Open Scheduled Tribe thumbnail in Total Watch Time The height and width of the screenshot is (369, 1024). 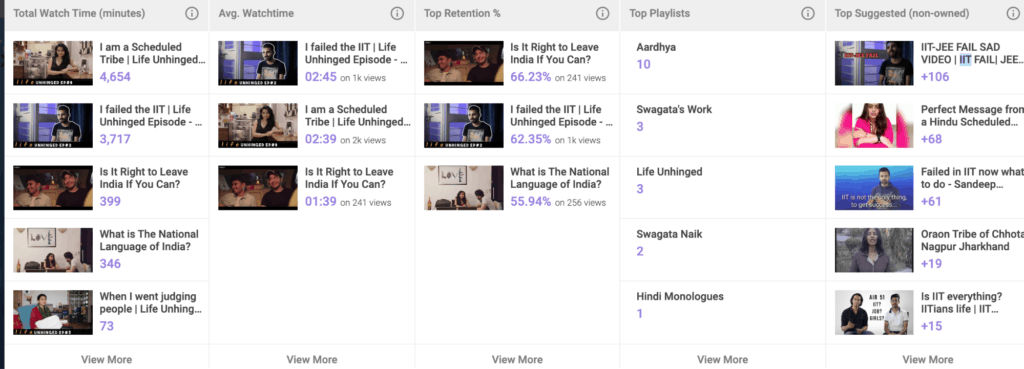(53, 63)
